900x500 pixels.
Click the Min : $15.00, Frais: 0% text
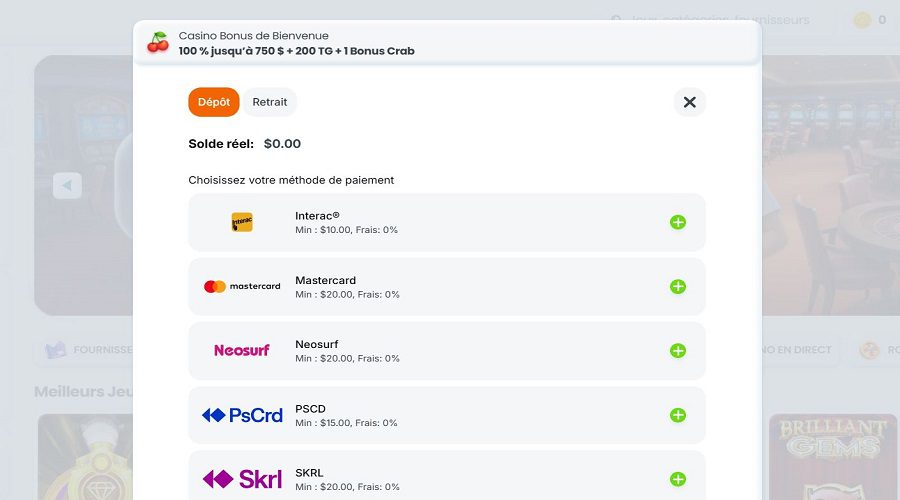tap(346, 423)
